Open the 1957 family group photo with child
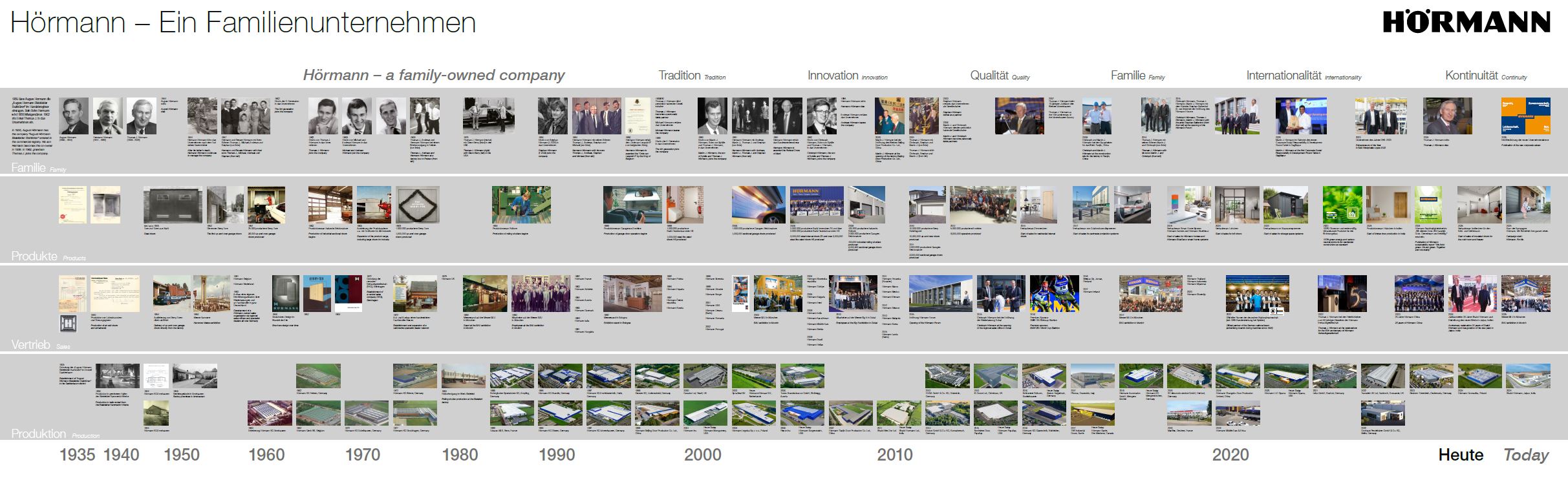Image resolution: width=1568 pixels, height=478 pixels. pyautogui.click(x=246, y=116)
